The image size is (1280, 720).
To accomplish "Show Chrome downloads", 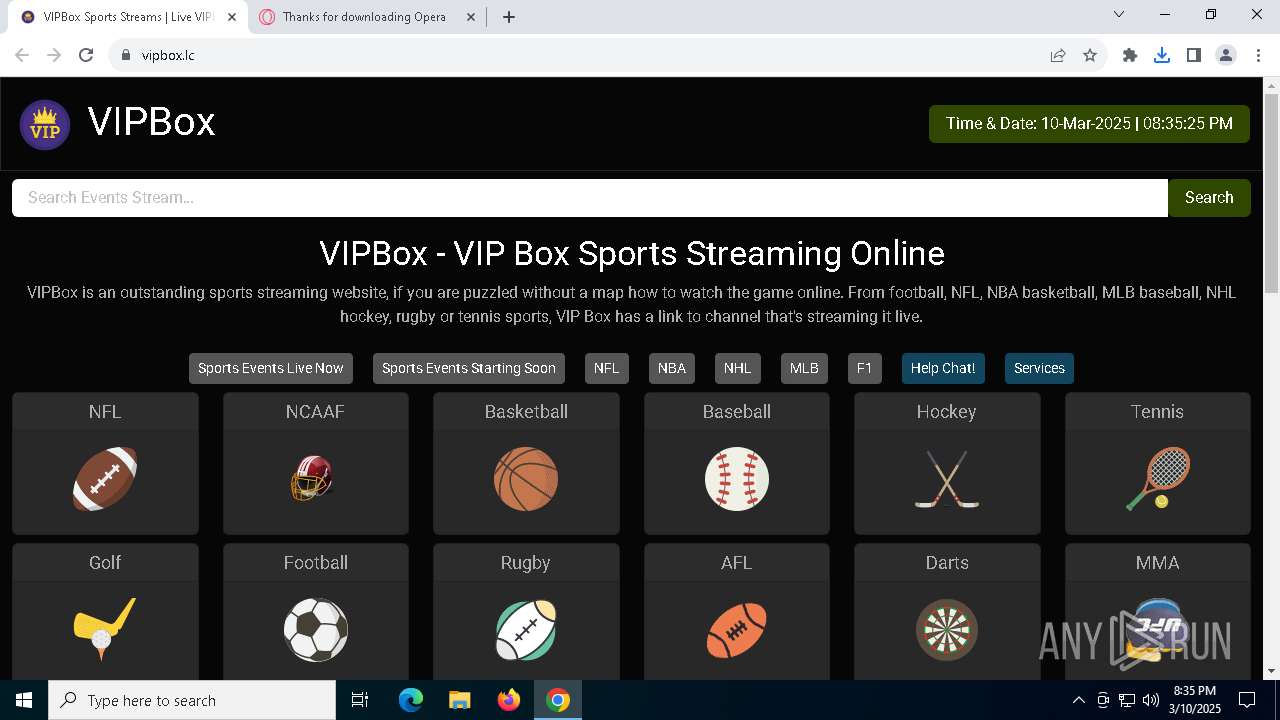I will pyautogui.click(x=1162, y=55).
